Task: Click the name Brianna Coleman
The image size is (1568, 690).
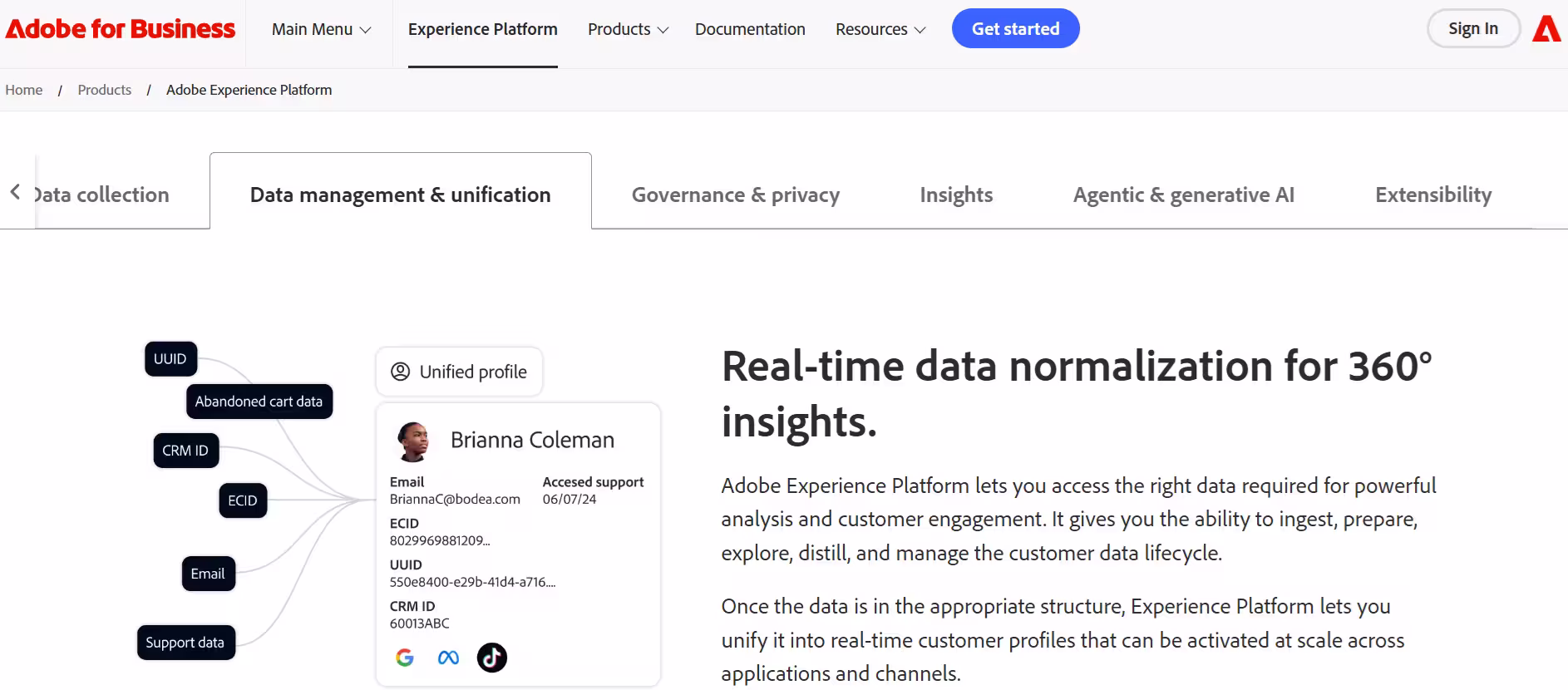Action: [x=533, y=440]
